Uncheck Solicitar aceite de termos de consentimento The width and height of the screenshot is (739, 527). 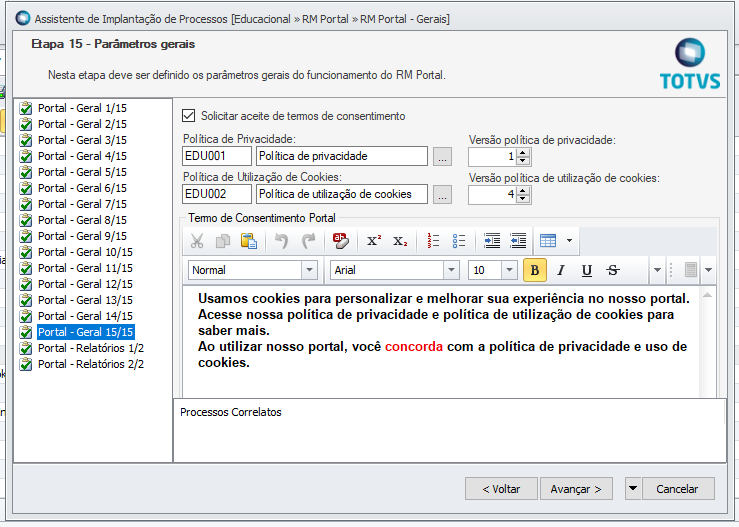(x=189, y=115)
